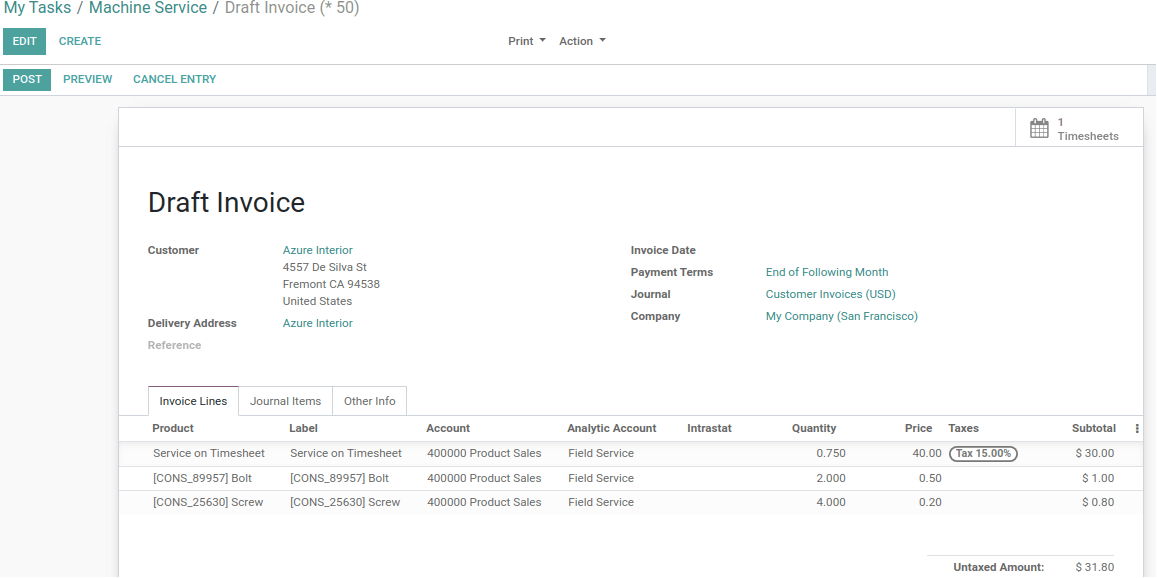Image resolution: width=1157 pixels, height=578 pixels.
Task: Select Service on Timesheet product cell
Action: click(x=209, y=453)
